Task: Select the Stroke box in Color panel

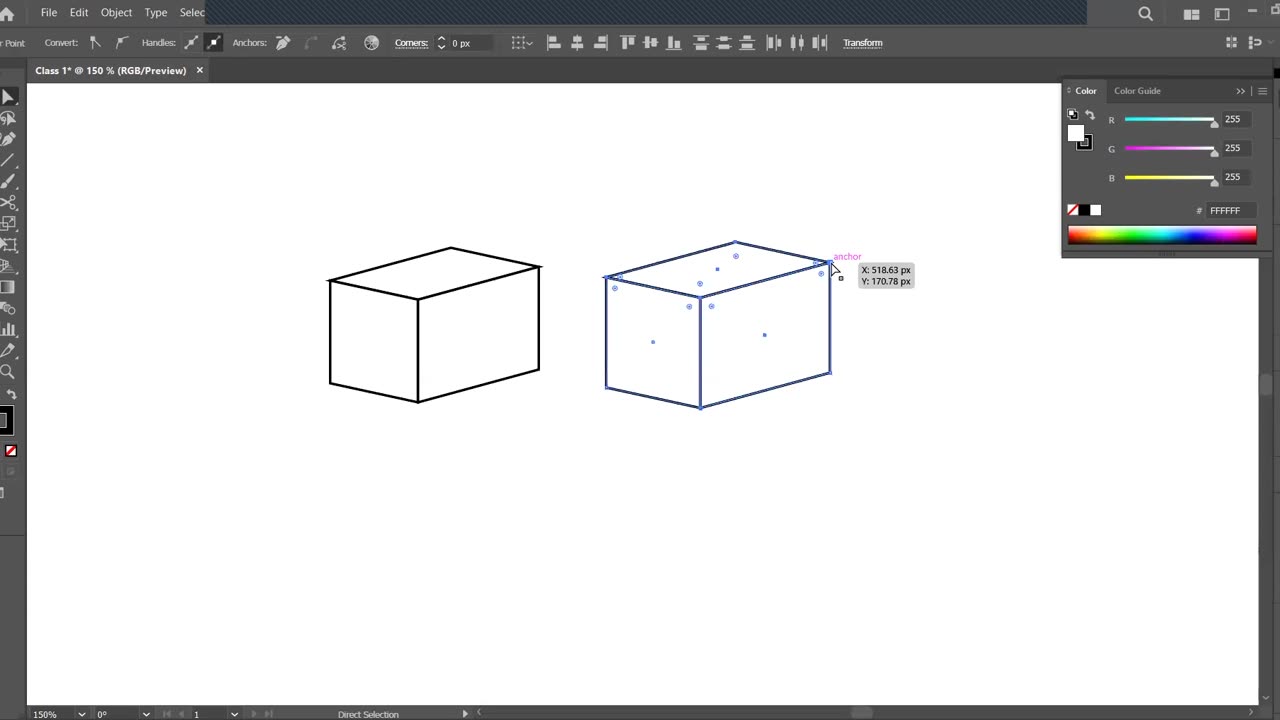Action: (1086, 144)
